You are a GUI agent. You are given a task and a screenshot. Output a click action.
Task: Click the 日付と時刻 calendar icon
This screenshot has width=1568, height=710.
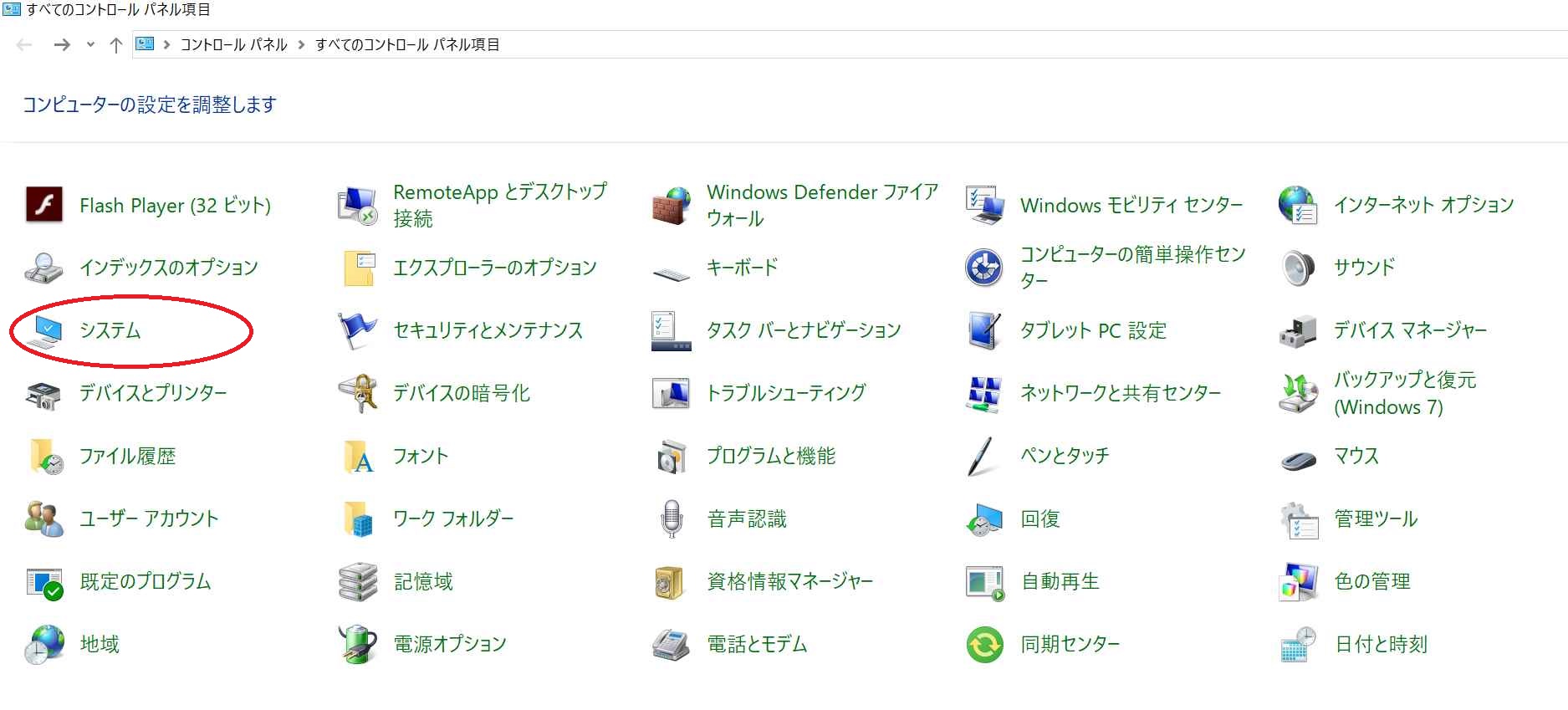coord(1299,645)
